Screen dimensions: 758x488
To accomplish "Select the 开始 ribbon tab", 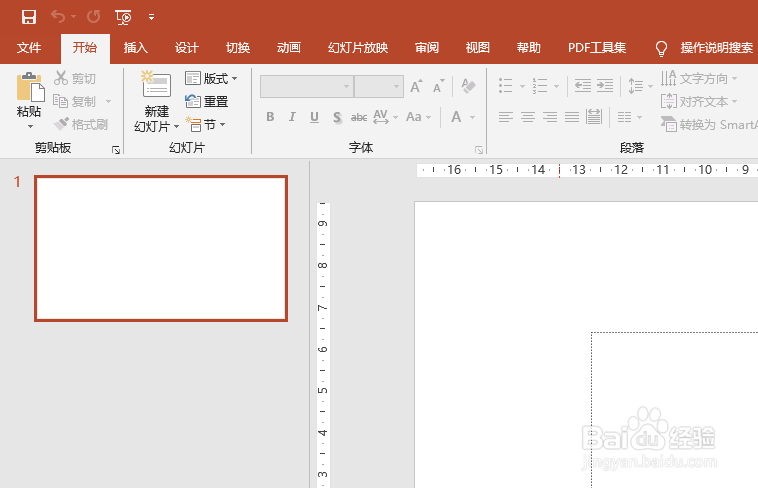I will (85, 48).
